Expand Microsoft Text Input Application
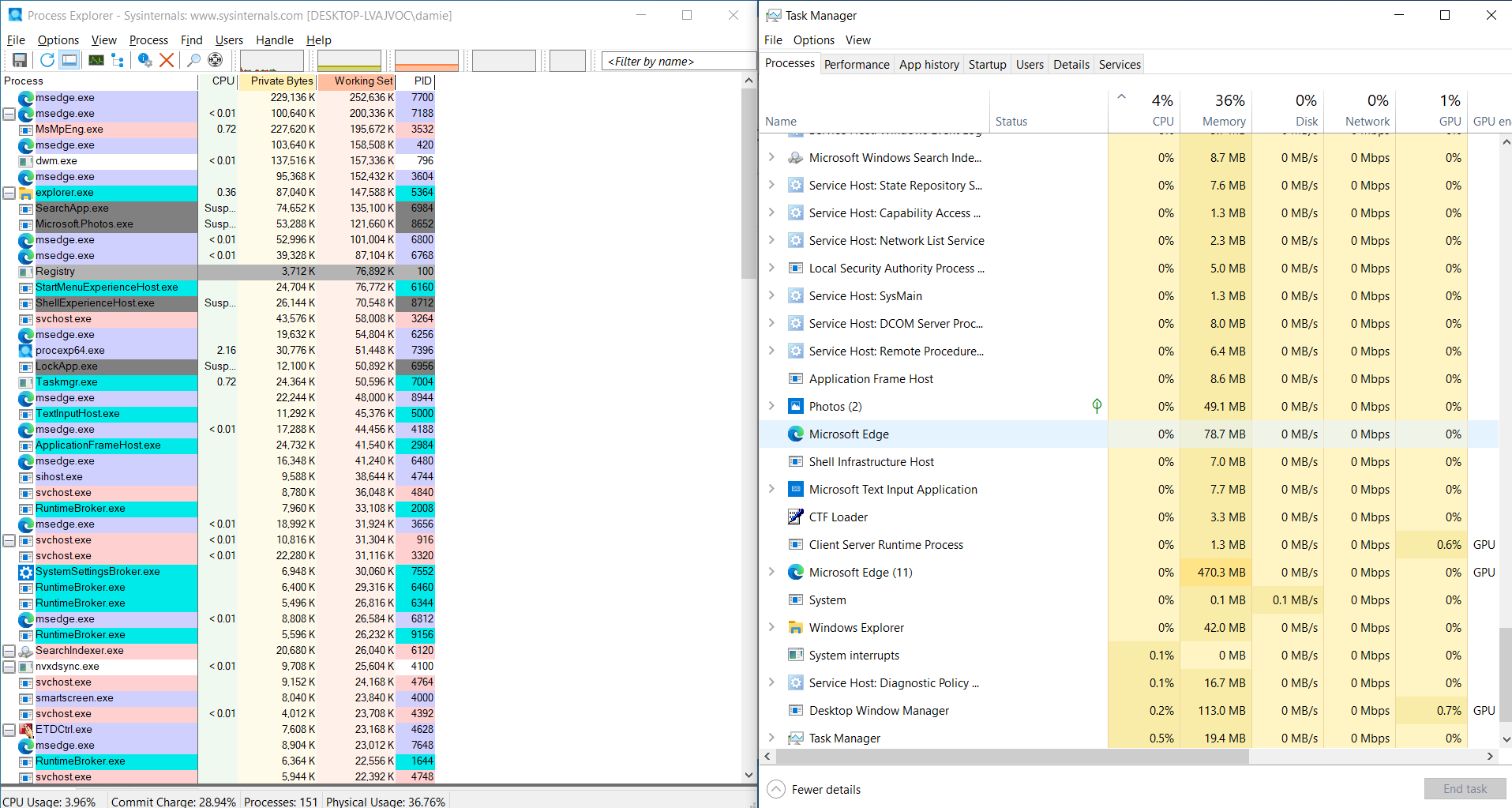Viewport: 1512px width, 808px height. coord(771,489)
